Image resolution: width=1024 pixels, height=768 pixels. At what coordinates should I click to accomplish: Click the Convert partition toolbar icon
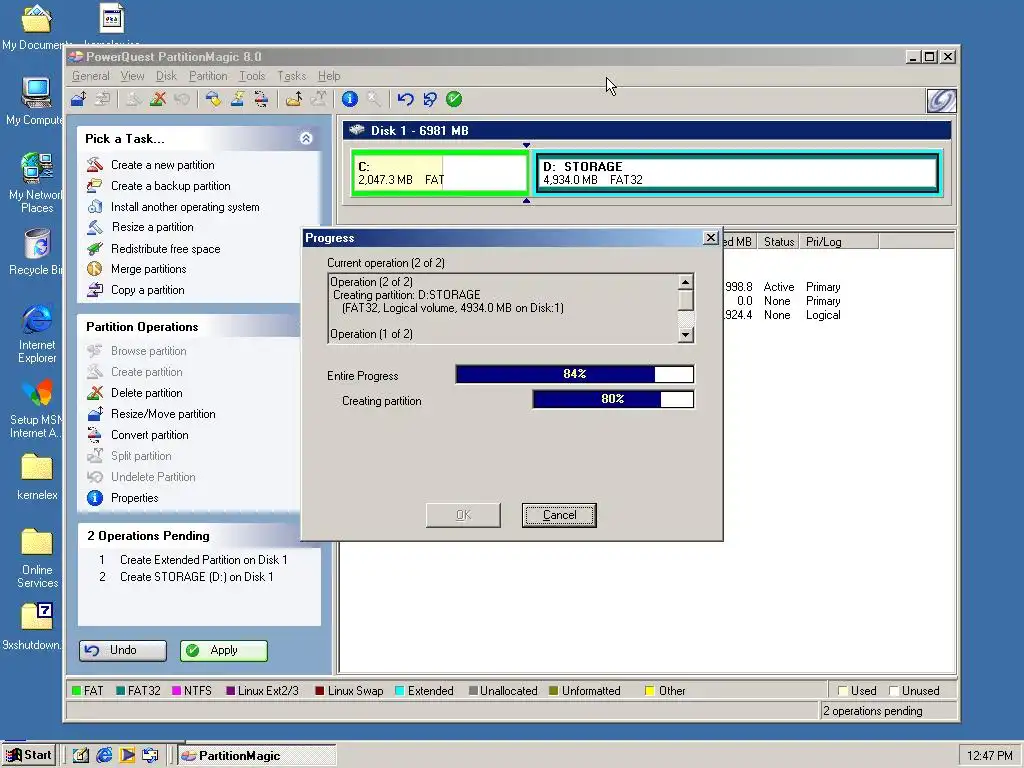261,99
